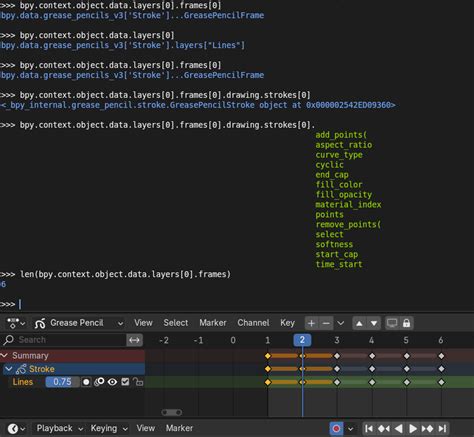Screen dimensions: 474x437
Task: Open the Key menu
Action: coord(287,323)
